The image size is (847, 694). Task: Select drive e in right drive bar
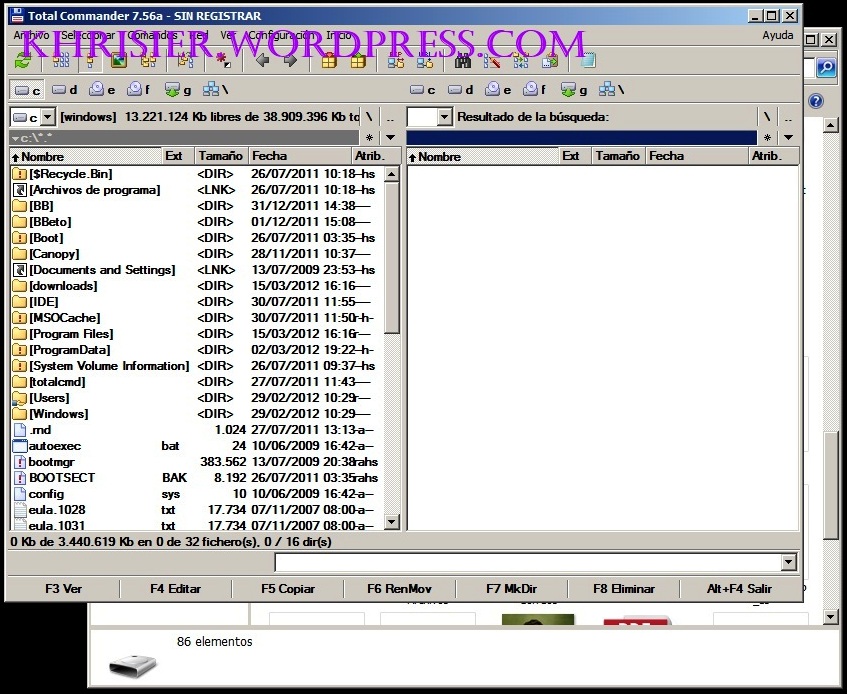(x=498, y=90)
